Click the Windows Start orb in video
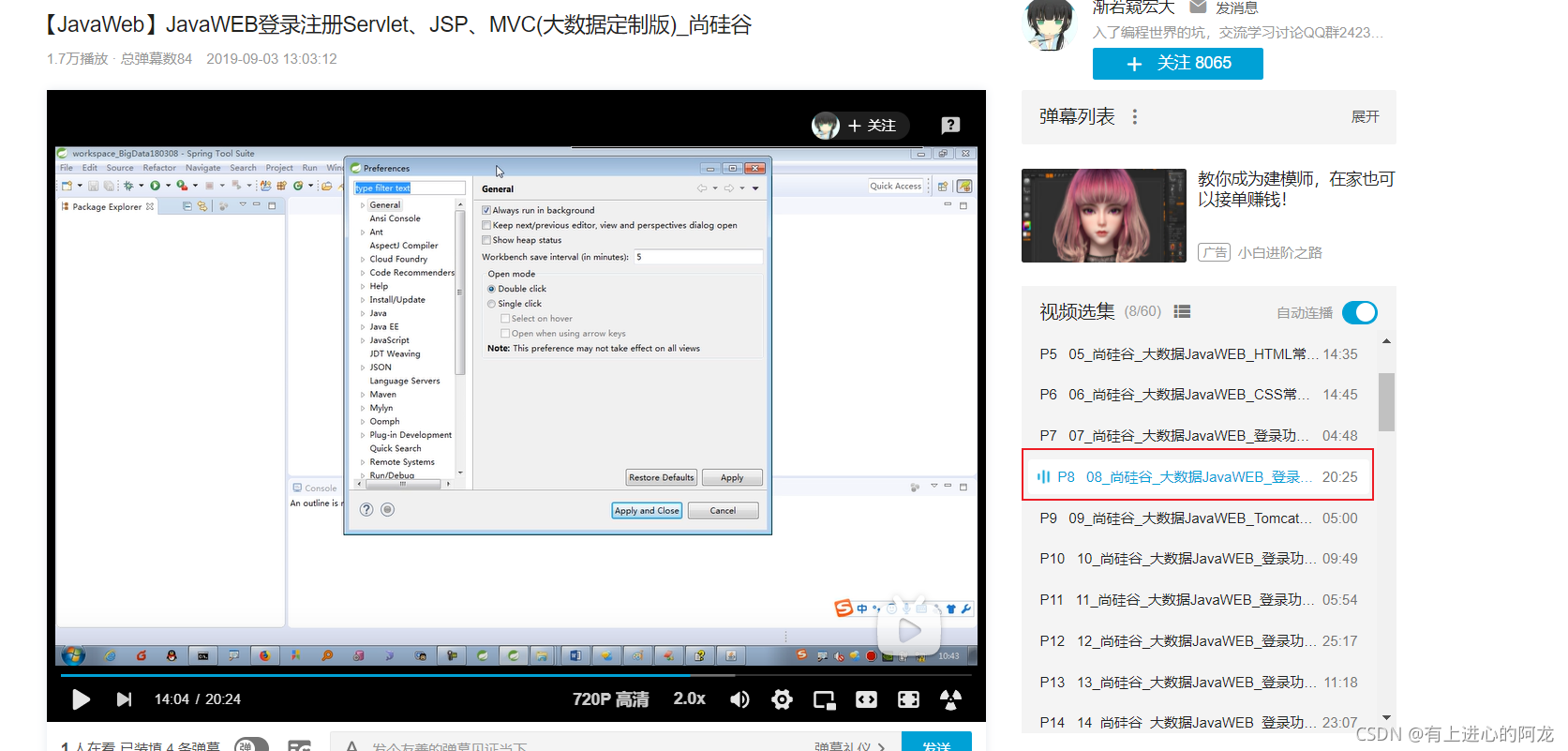Image resolution: width=1568 pixels, height=751 pixels. 73,655
